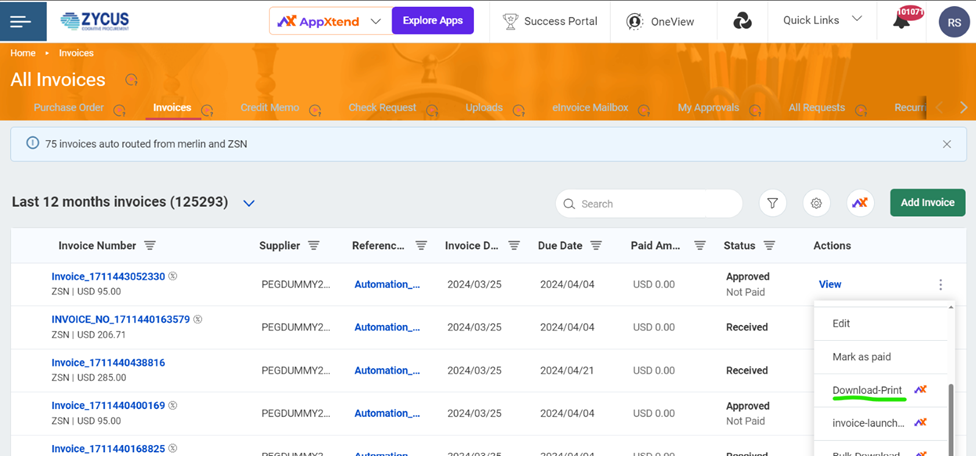The image size is (976, 456).
Task: Choose invoice-launch option in menu
Action: pos(868,423)
